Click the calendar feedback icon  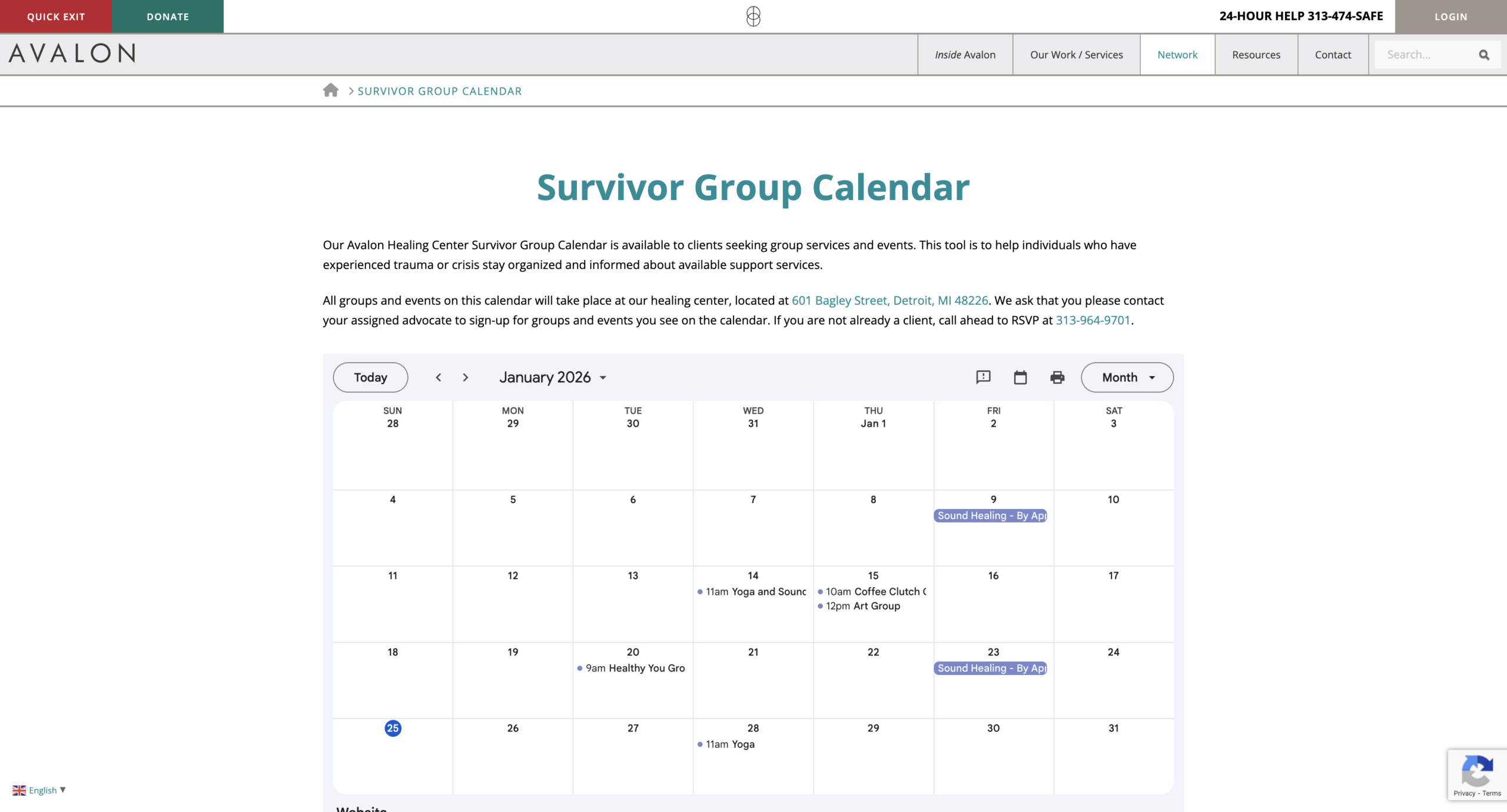point(983,377)
